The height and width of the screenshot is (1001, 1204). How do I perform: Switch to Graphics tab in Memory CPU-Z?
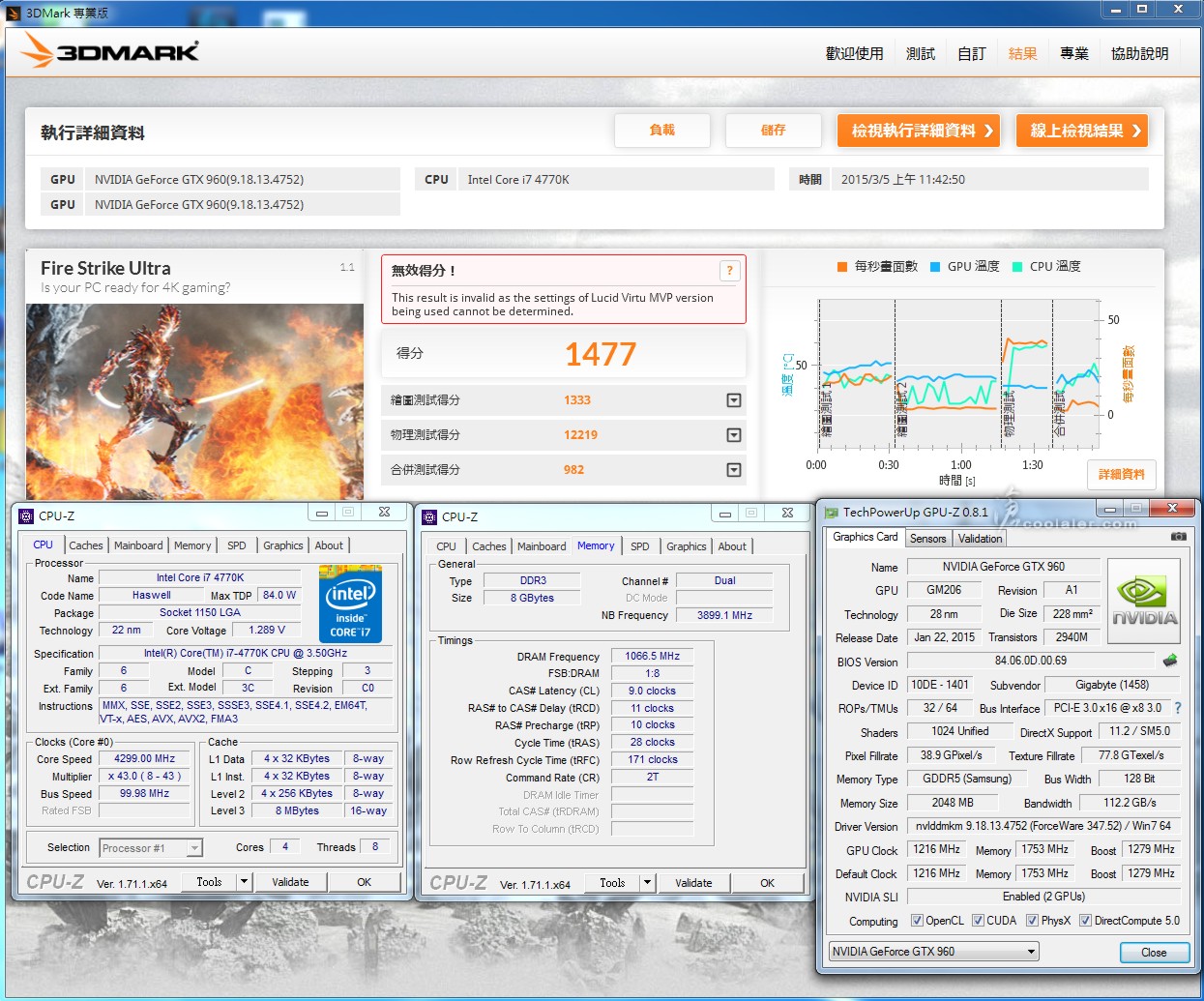click(687, 546)
